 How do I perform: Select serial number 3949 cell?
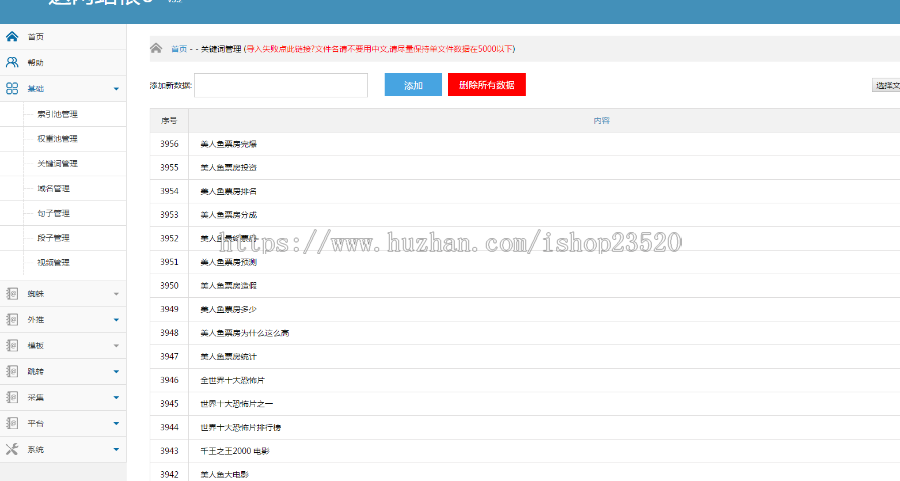169,309
